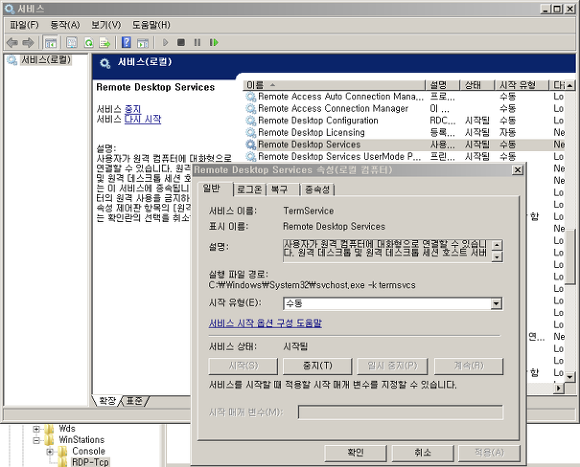This screenshot has height=467, width=580.
Task: Click gear icon of Remote Access Connection Manager
Action: coord(251,109)
